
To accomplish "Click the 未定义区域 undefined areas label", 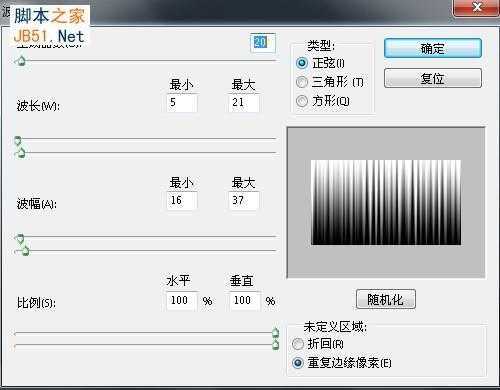I will point(335,327).
